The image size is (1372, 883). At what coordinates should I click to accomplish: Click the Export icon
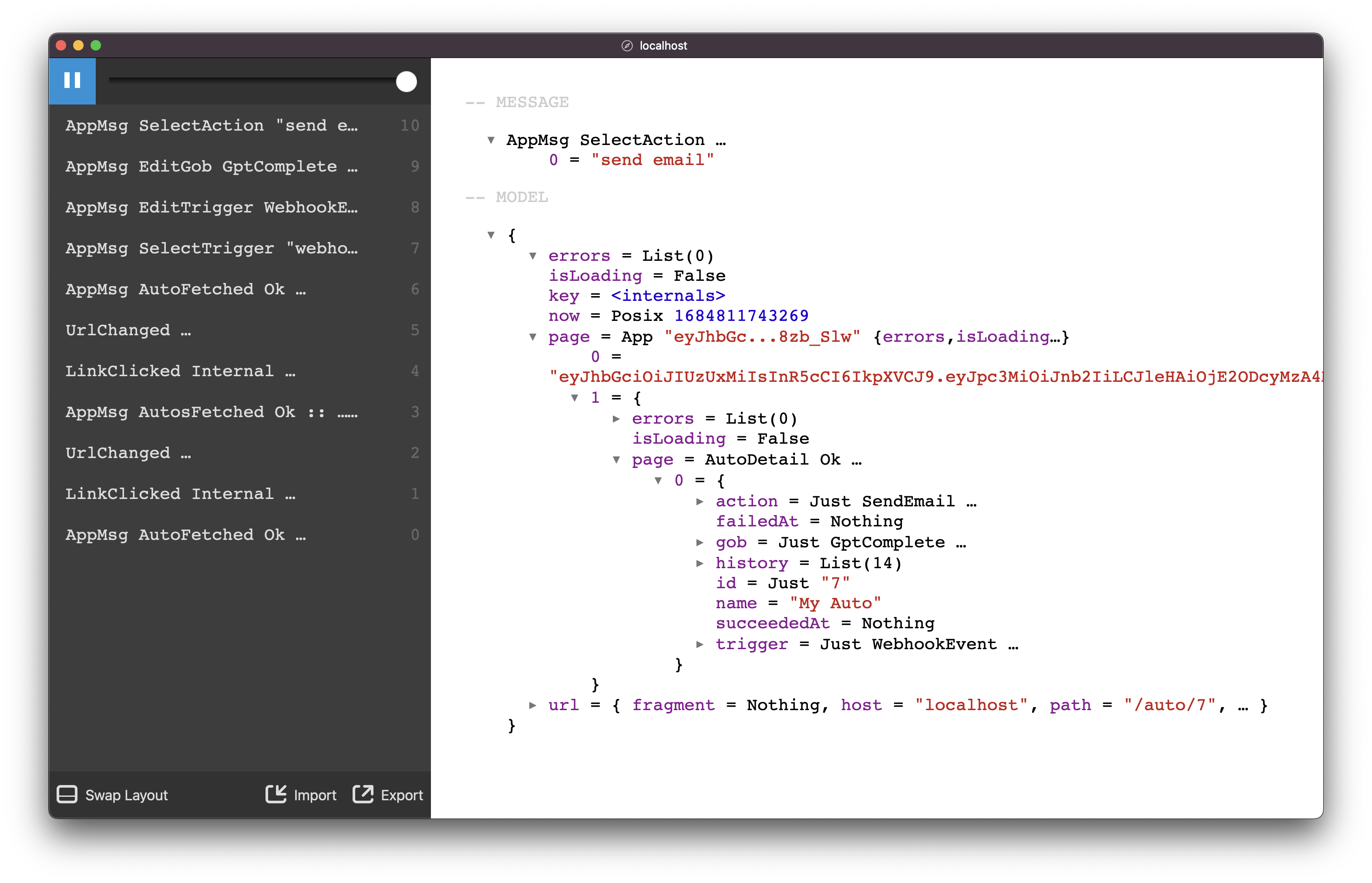tap(363, 795)
